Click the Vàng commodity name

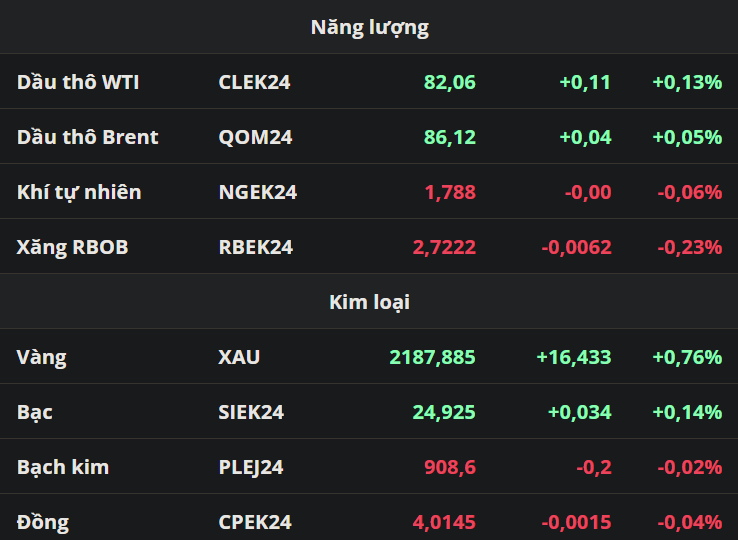tap(42, 357)
